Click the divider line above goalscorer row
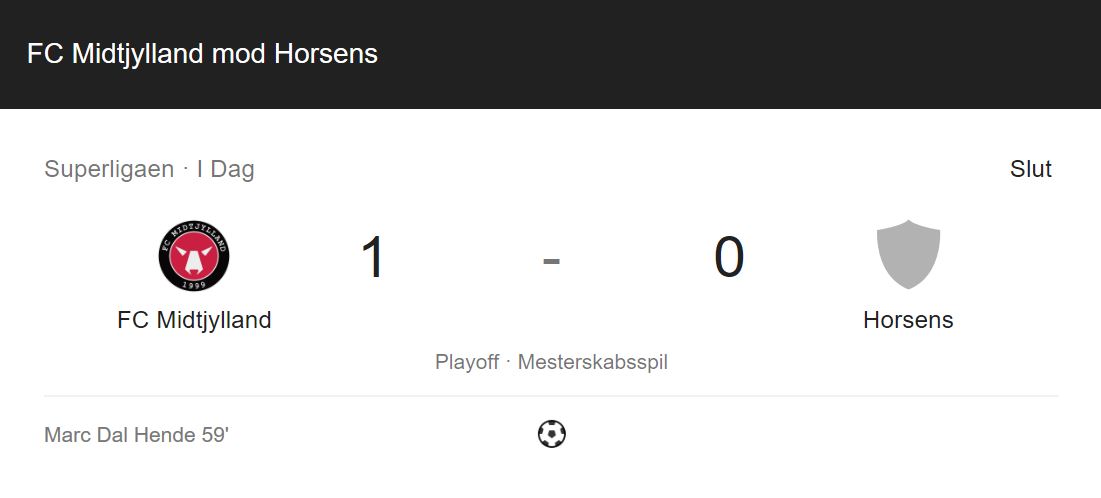 click(551, 396)
